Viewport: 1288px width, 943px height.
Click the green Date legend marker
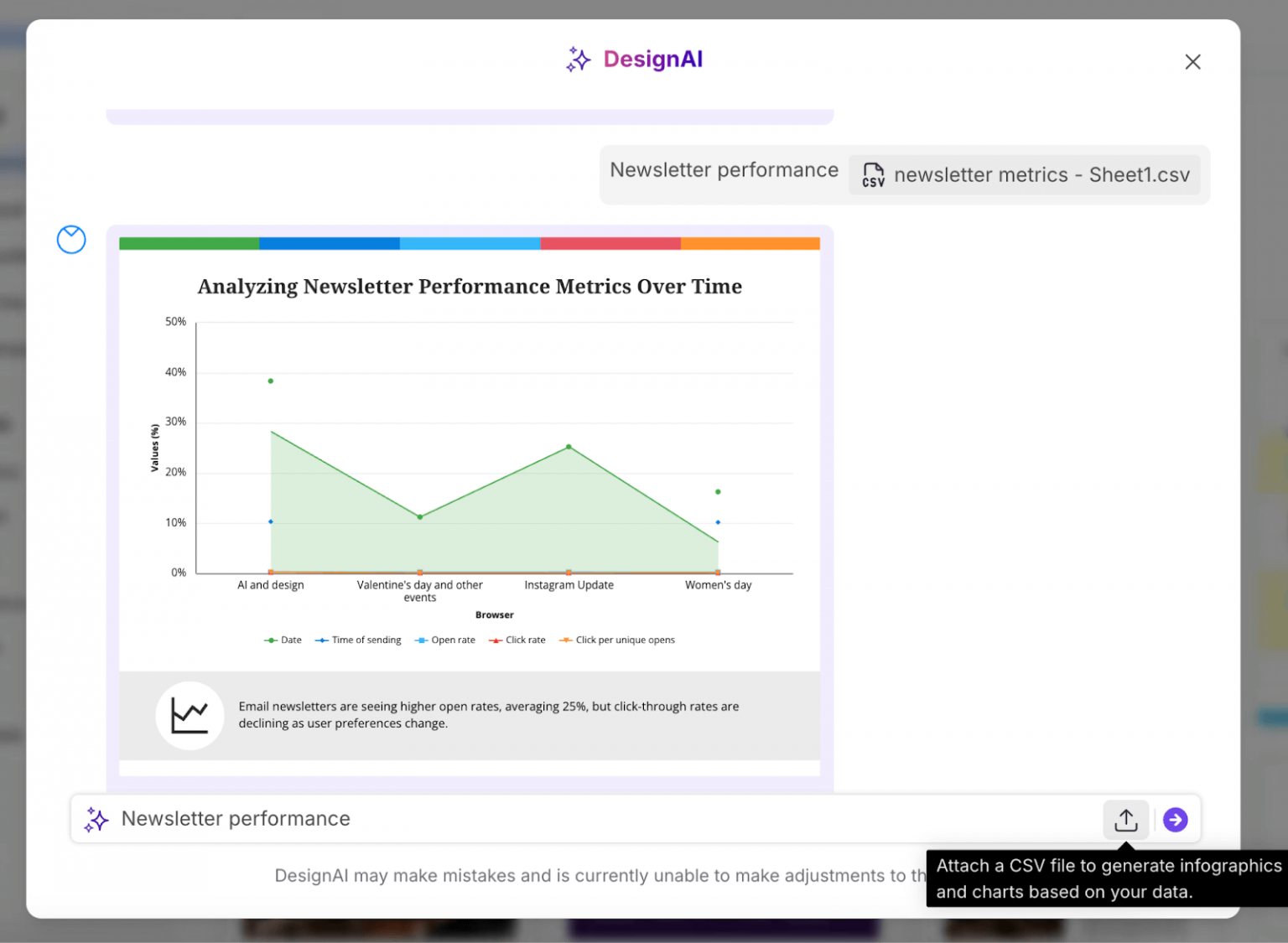270,639
